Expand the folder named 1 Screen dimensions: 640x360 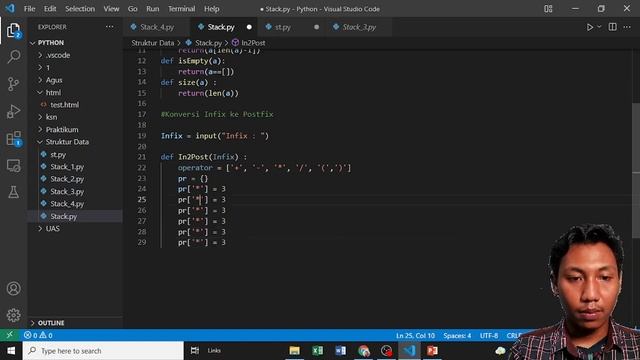(48, 67)
